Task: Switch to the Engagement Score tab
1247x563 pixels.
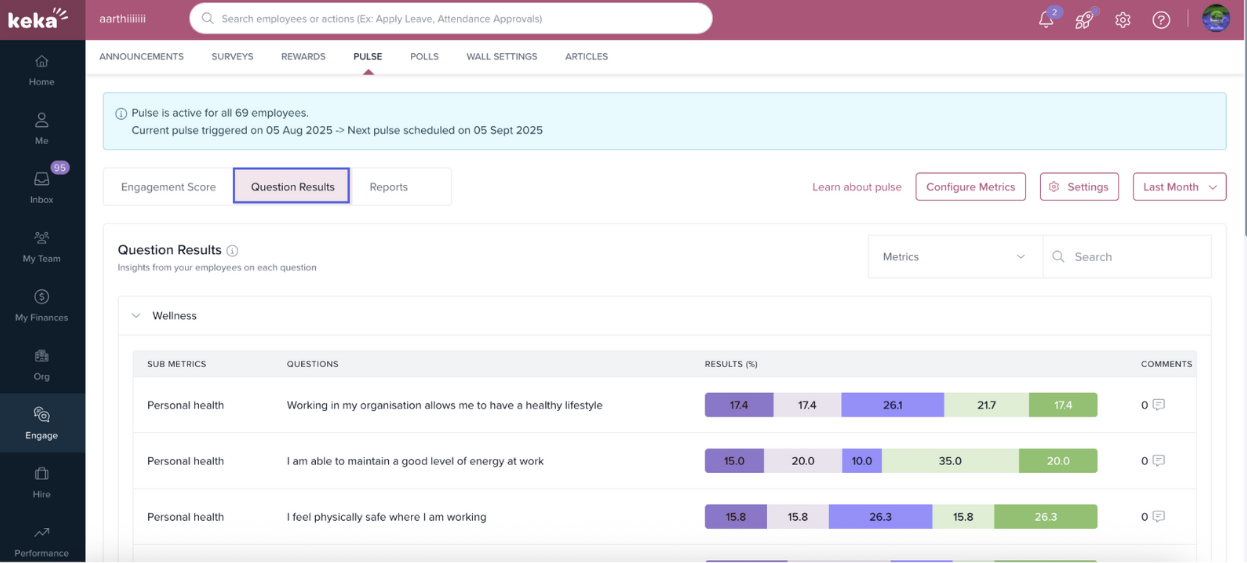Action: pyautogui.click(x=168, y=187)
